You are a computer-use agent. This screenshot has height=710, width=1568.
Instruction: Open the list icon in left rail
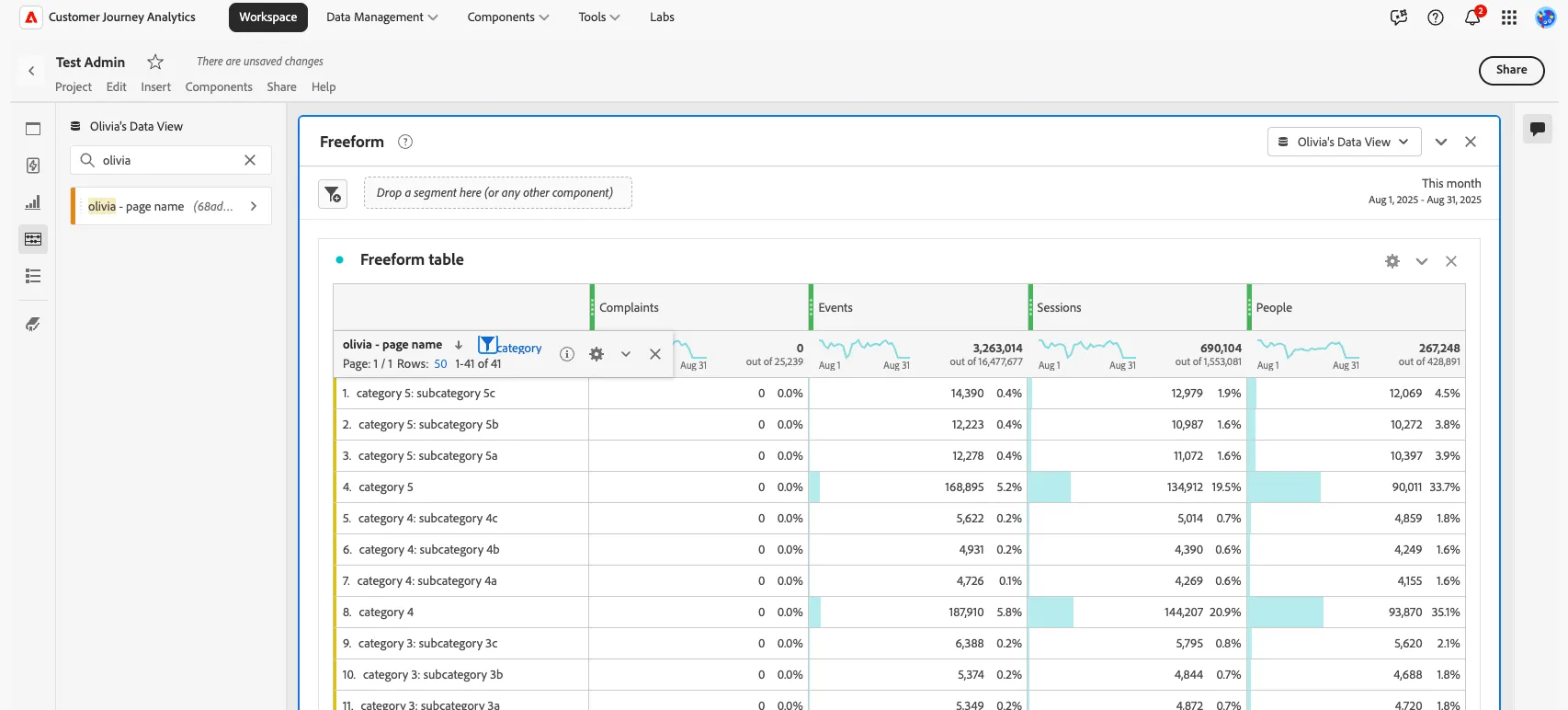(x=33, y=276)
